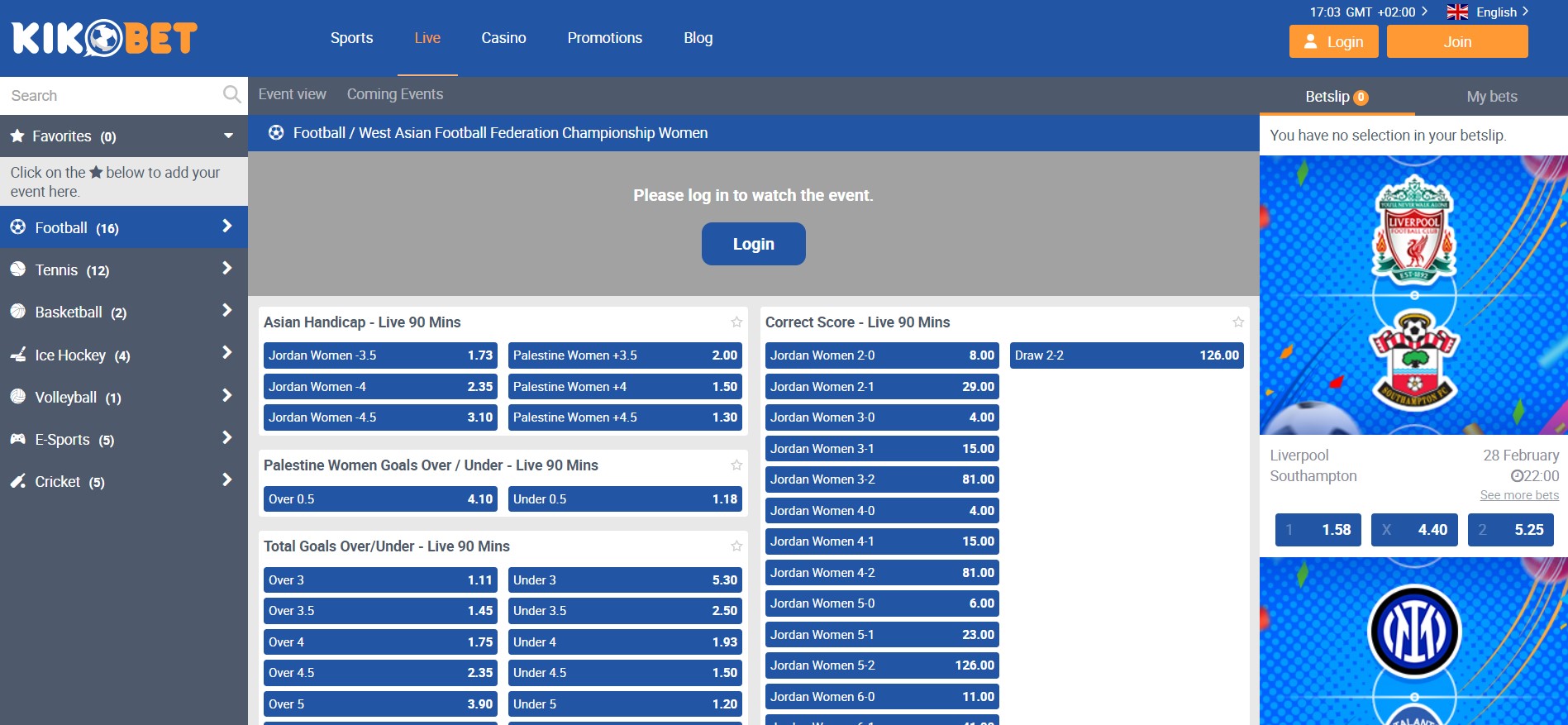Image resolution: width=1568 pixels, height=725 pixels.
Task: Select Under 5 total goals at 1.20
Action: point(625,704)
